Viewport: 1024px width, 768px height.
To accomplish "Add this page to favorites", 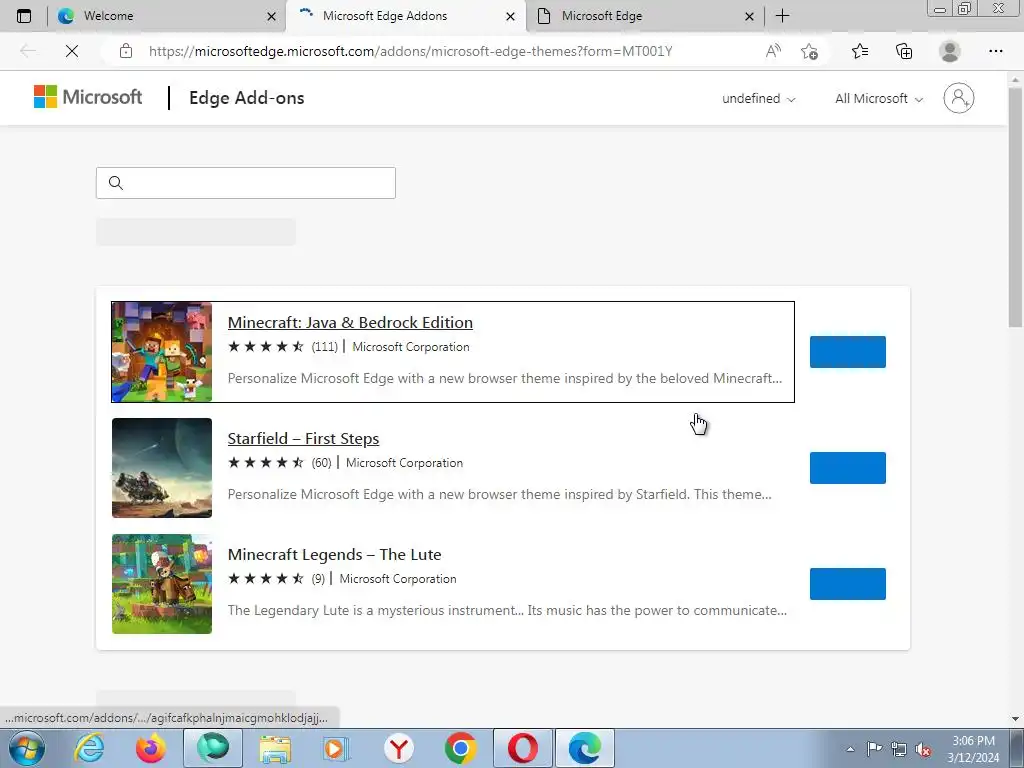I will pyautogui.click(x=809, y=51).
